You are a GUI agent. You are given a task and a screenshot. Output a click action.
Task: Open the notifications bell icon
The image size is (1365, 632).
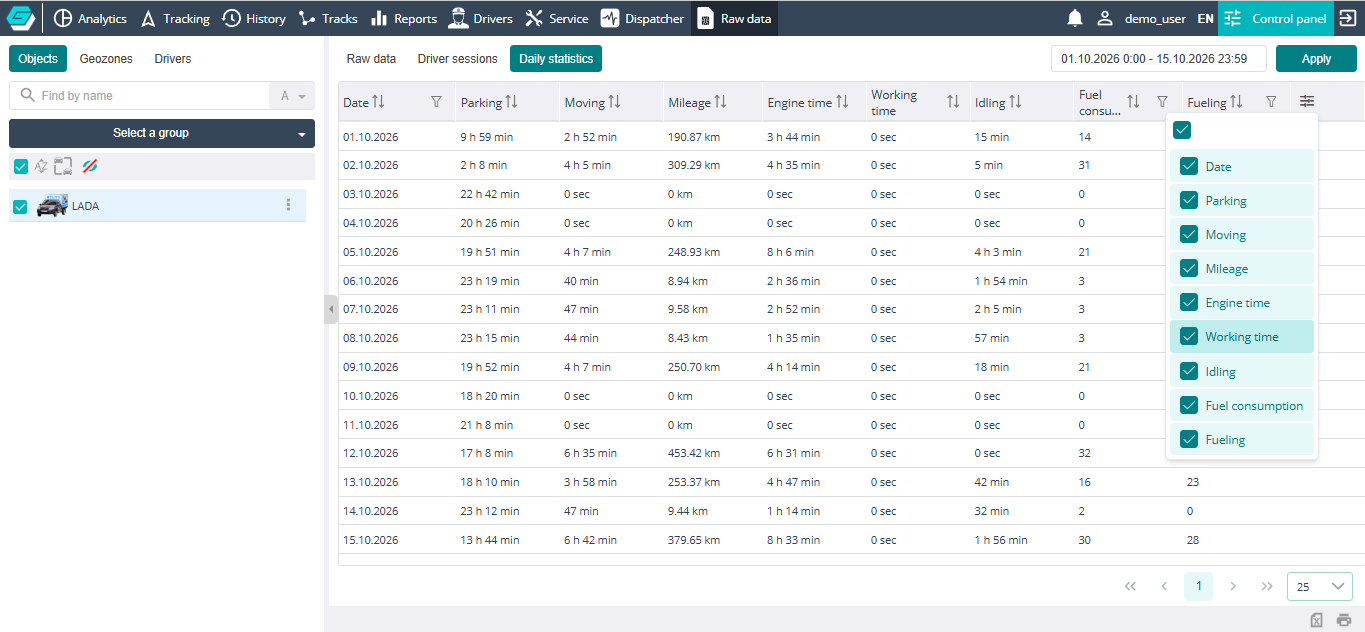tap(1075, 18)
